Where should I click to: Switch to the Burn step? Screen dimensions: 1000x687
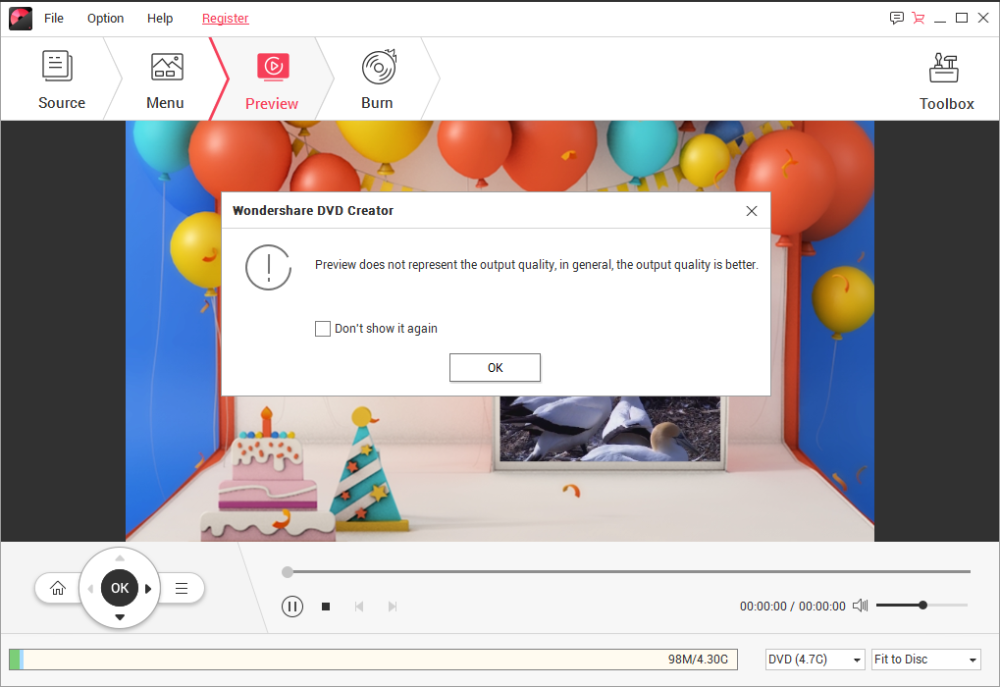[377, 80]
